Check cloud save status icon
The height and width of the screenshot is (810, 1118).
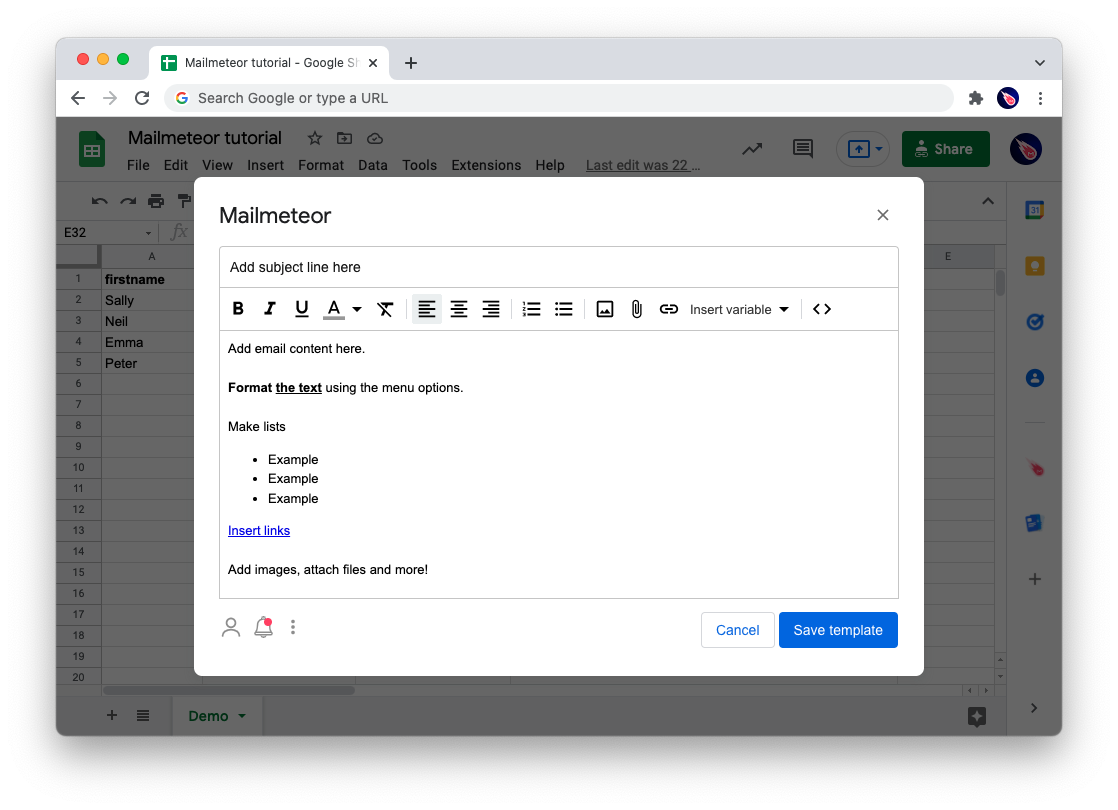pos(375,138)
